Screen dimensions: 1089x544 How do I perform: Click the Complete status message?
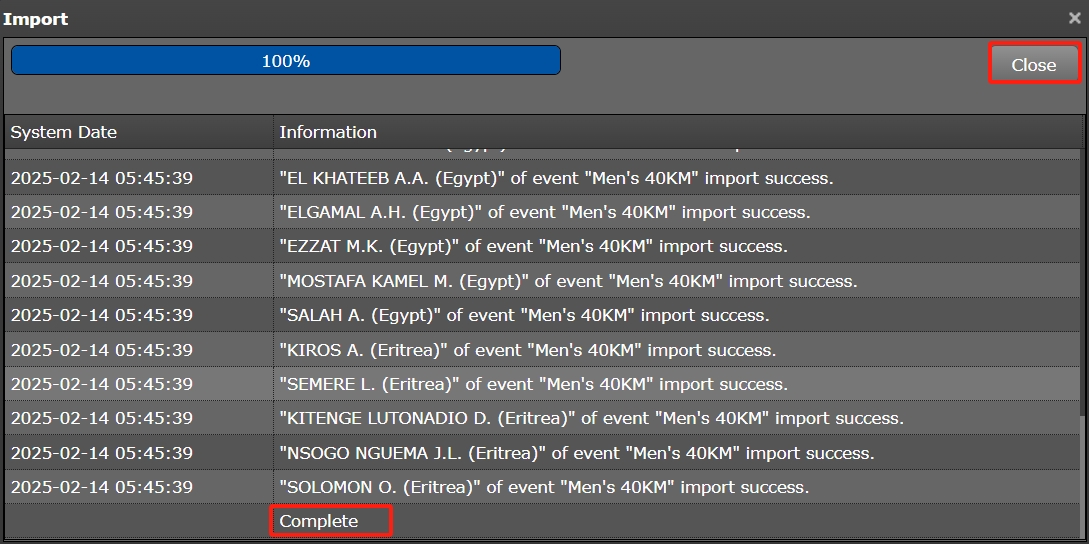click(x=319, y=521)
